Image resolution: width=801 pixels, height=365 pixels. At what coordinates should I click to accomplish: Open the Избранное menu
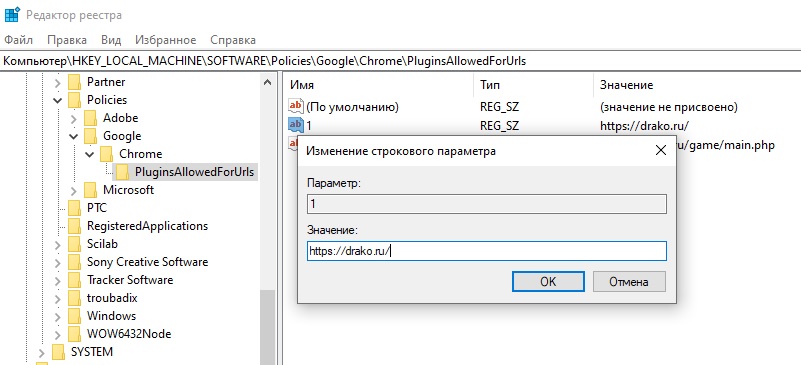(166, 40)
